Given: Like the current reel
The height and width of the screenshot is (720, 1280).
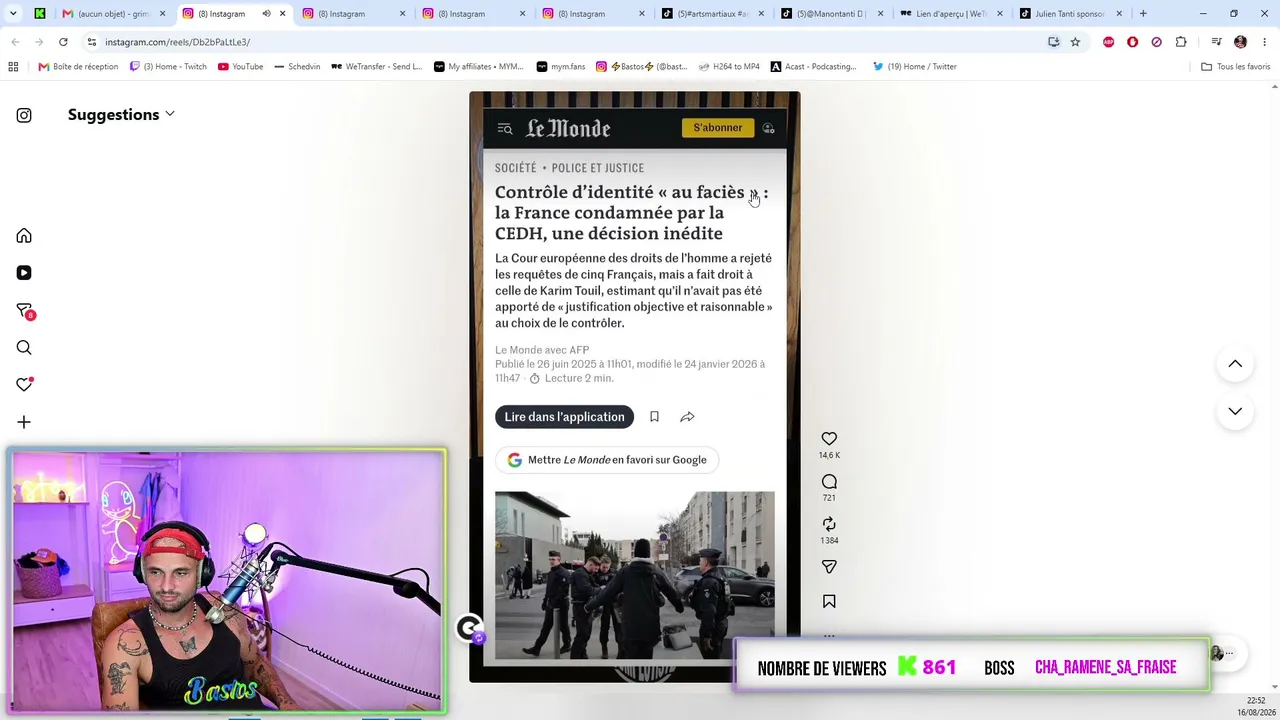Looking at the screenshot, I should (829, 439).
